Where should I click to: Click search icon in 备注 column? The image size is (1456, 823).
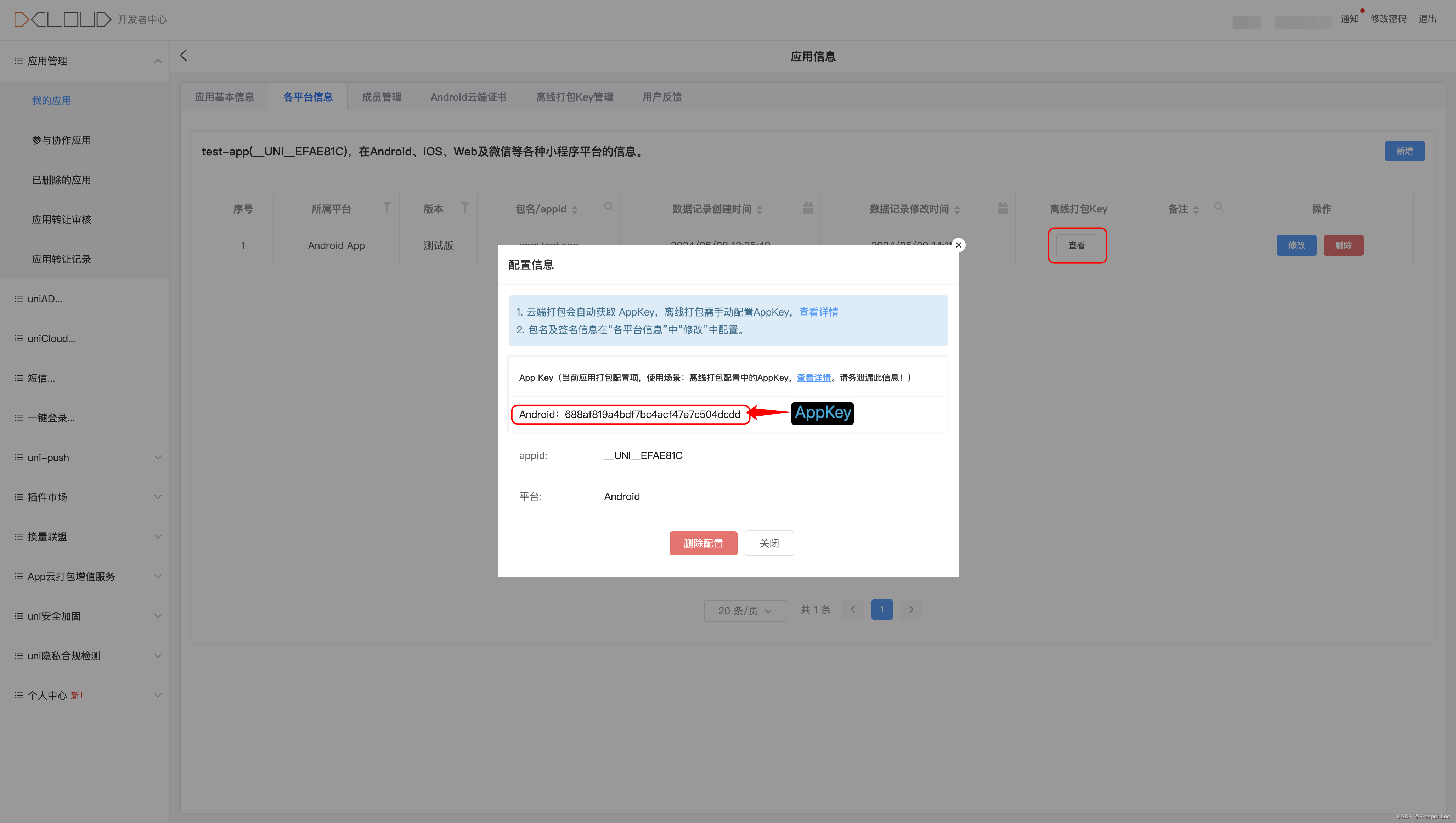1219,207
